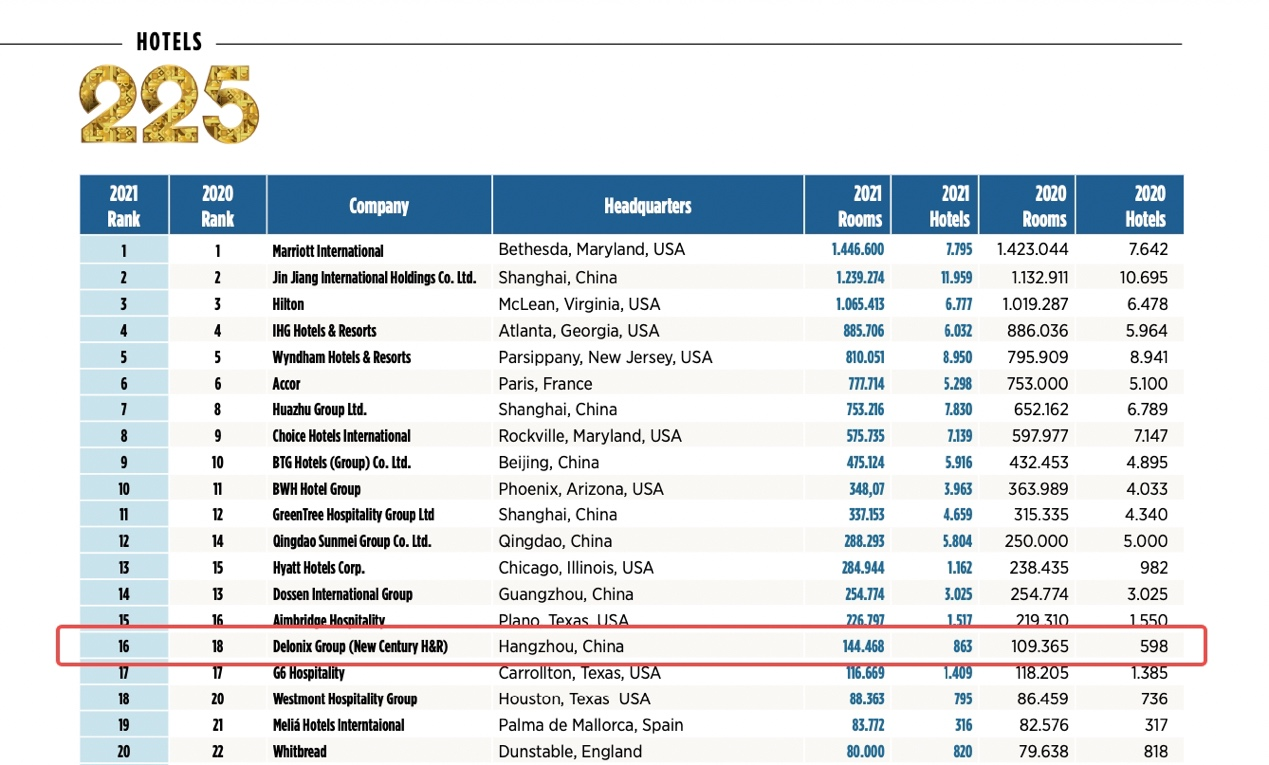Image resolution: width=1269 pixels, height=765 pixels.
Task: Click Jin Jiang International Holdings Co. Ltd.
Action: pyautogui.click(x=374, y=278)
